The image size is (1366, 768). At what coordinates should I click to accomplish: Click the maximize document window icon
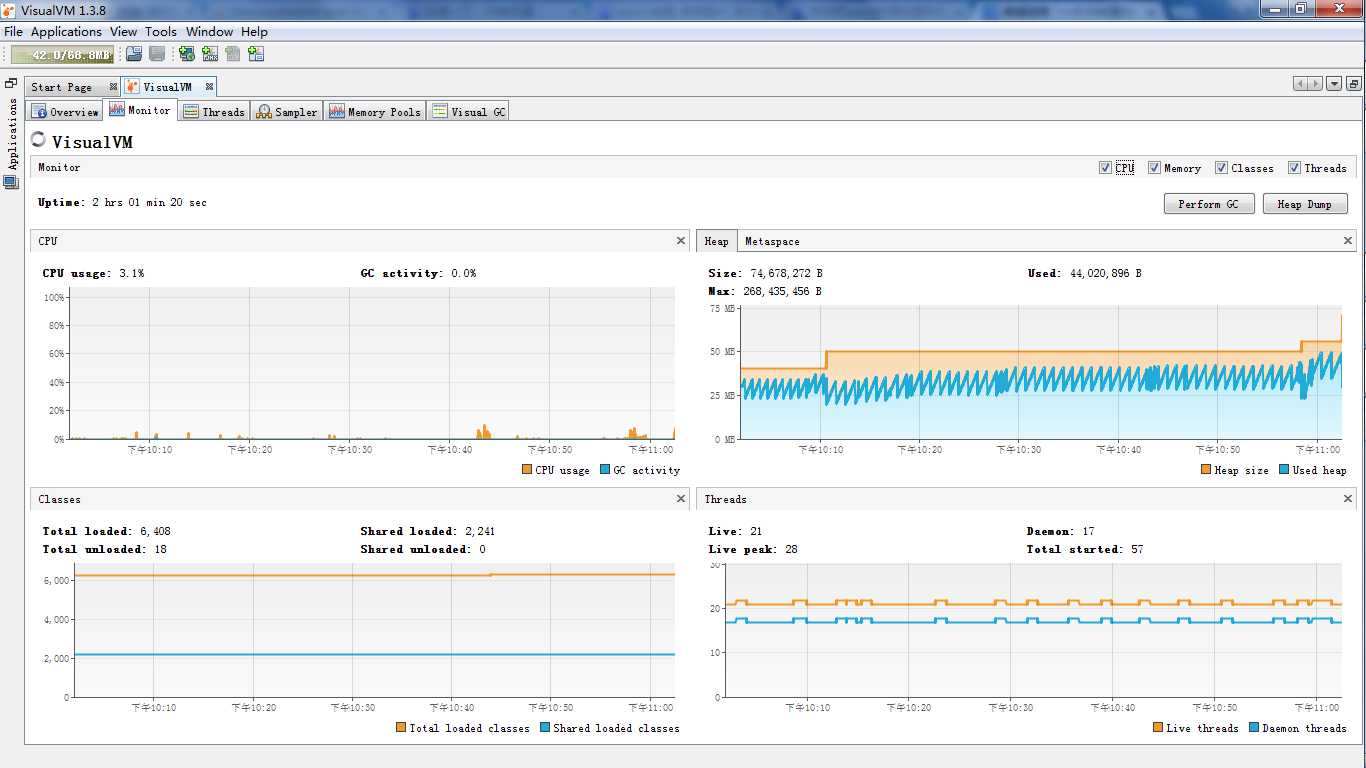pos(1354,84)
